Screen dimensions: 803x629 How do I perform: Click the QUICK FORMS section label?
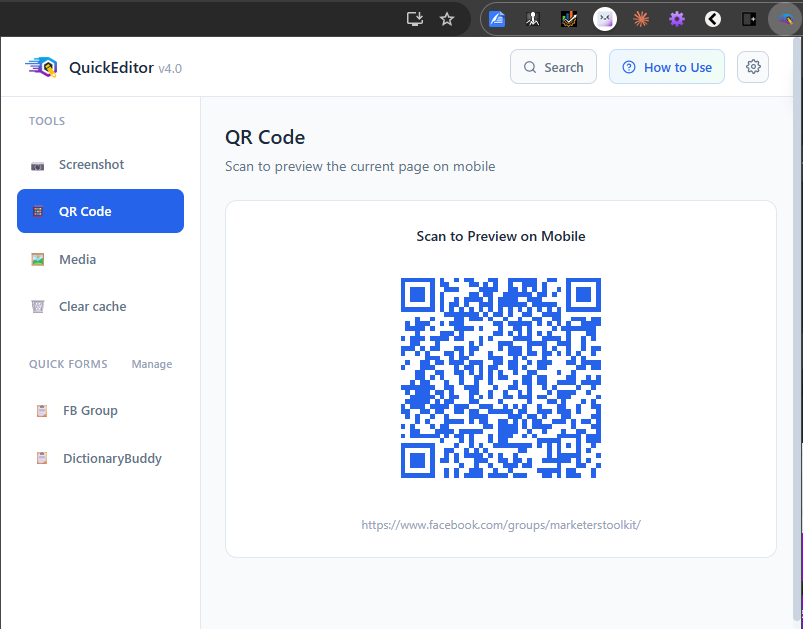tap(68, 364)
